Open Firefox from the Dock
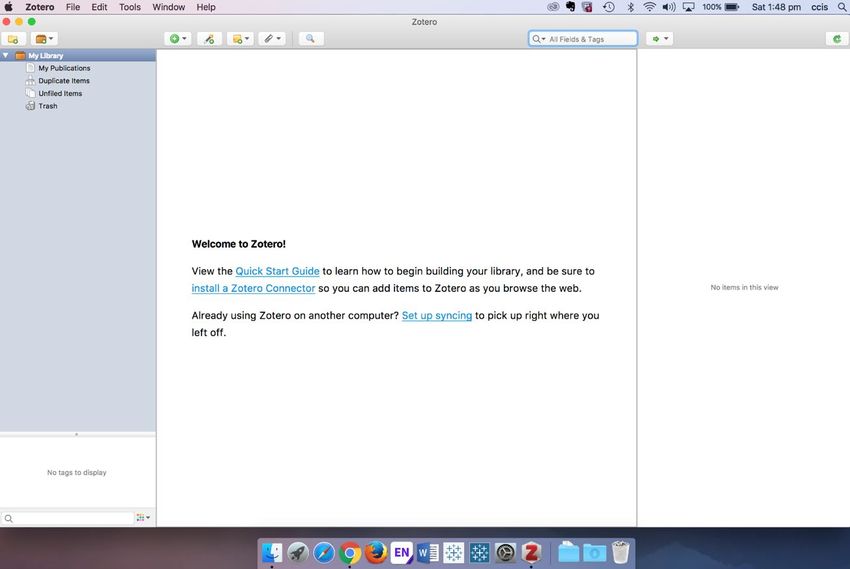 tap(376, 553)
